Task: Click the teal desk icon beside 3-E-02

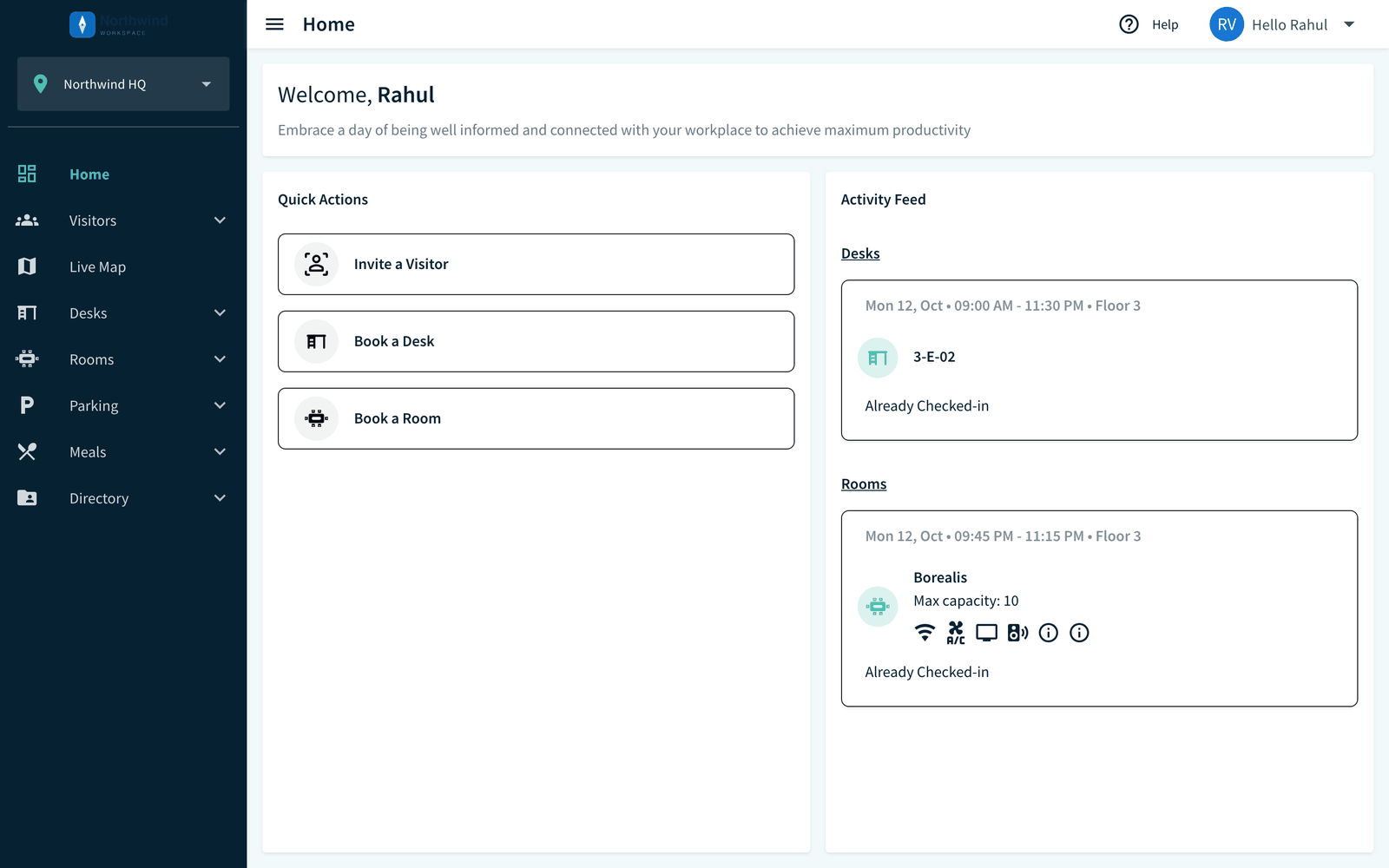Action: 878,358
